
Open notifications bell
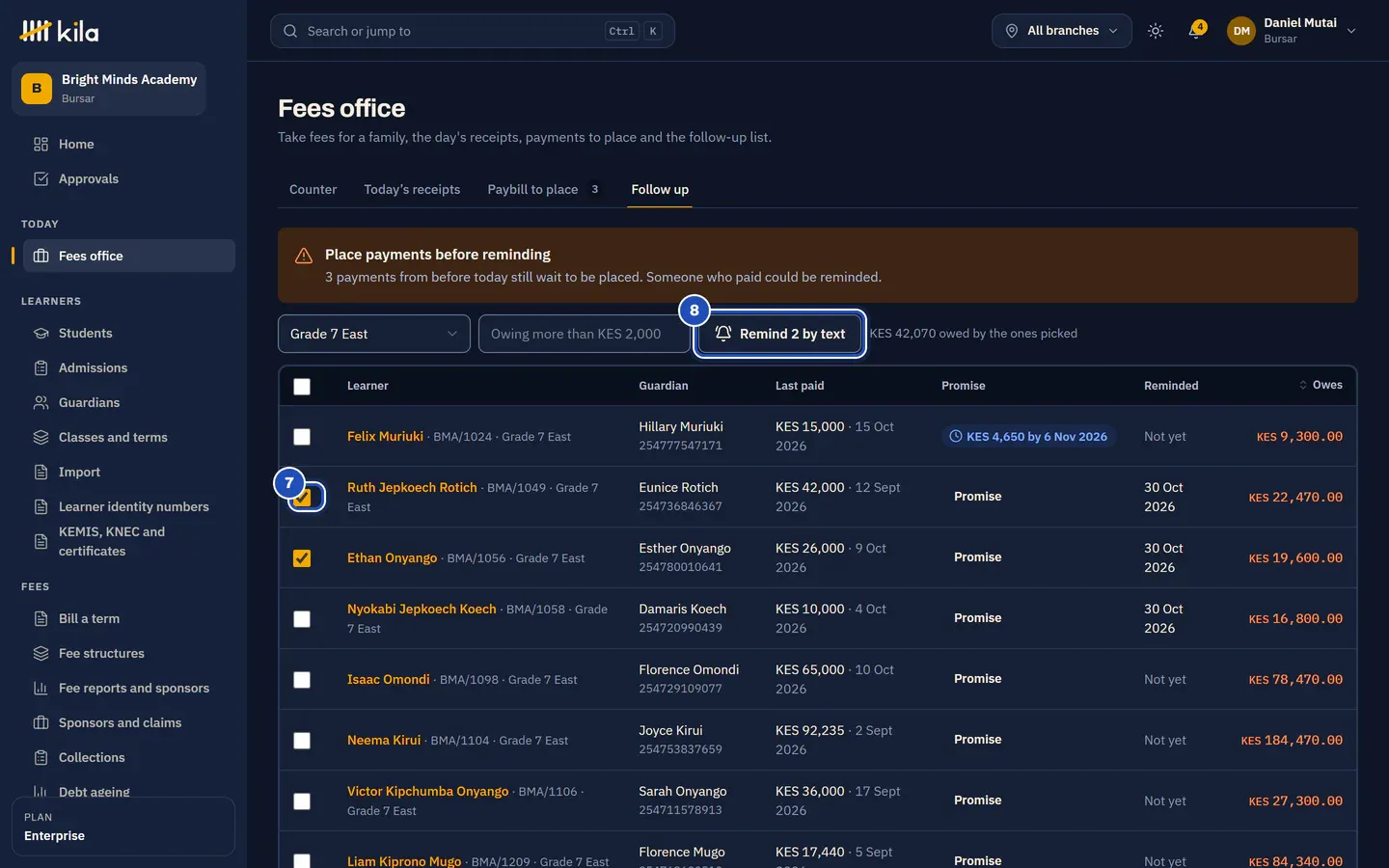click(x=1195, y=31)
